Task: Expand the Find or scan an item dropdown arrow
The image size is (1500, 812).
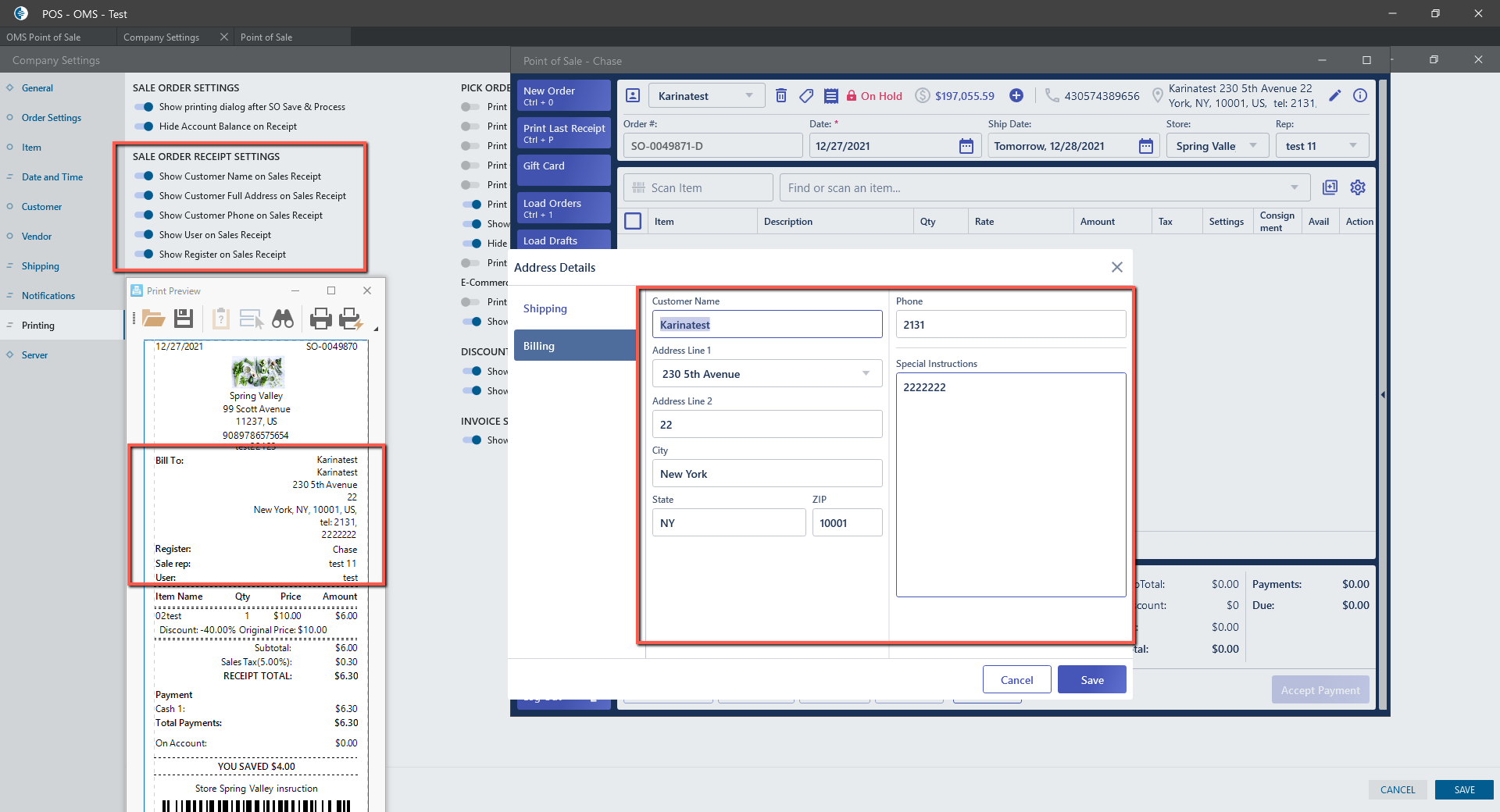Action: pos(1295,187)
